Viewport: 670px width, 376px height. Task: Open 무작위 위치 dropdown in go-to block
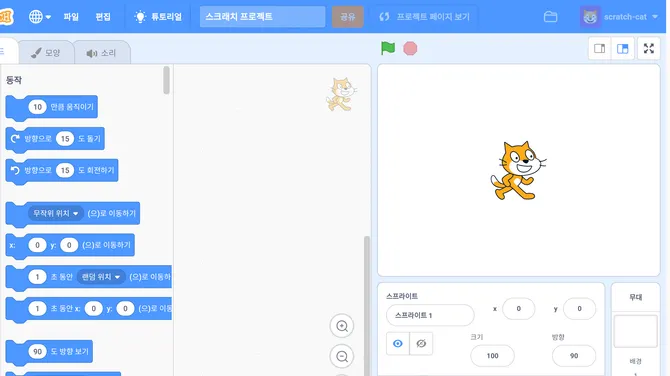tap(56, 213)
